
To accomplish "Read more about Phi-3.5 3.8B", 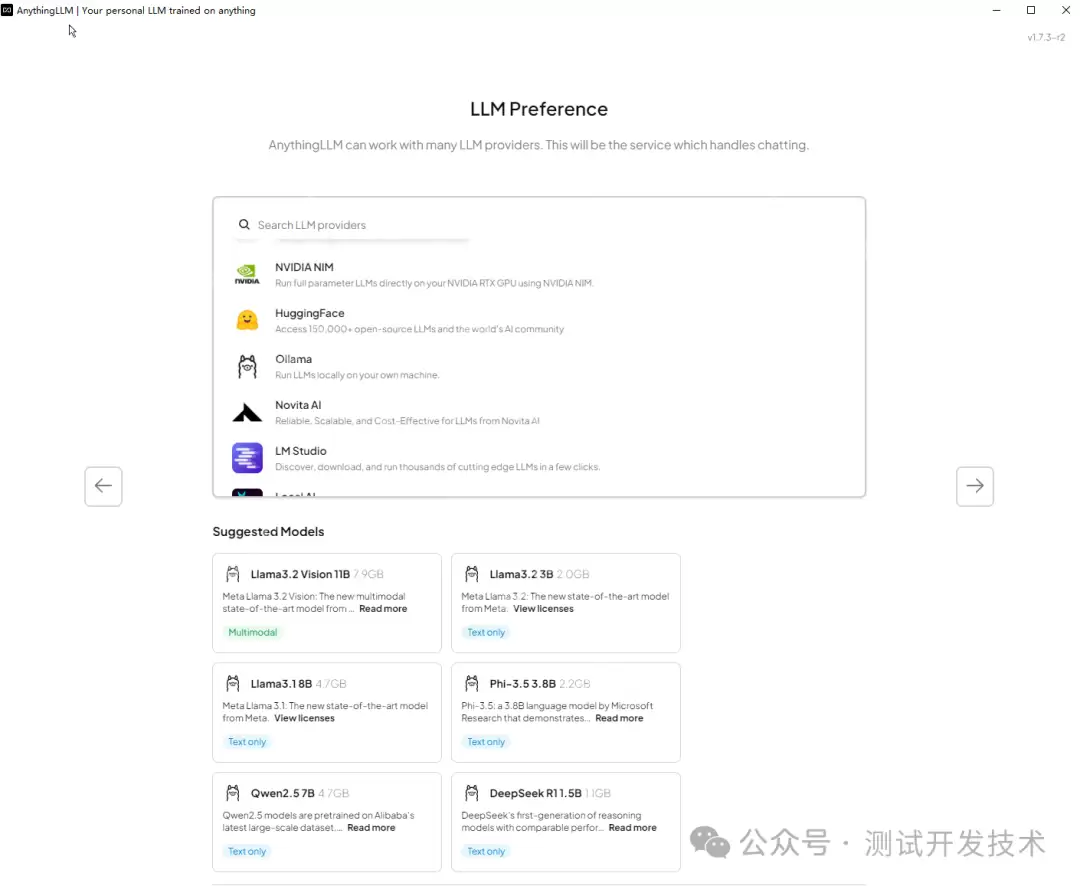I will pyautogui.click(x=619, y=717).
